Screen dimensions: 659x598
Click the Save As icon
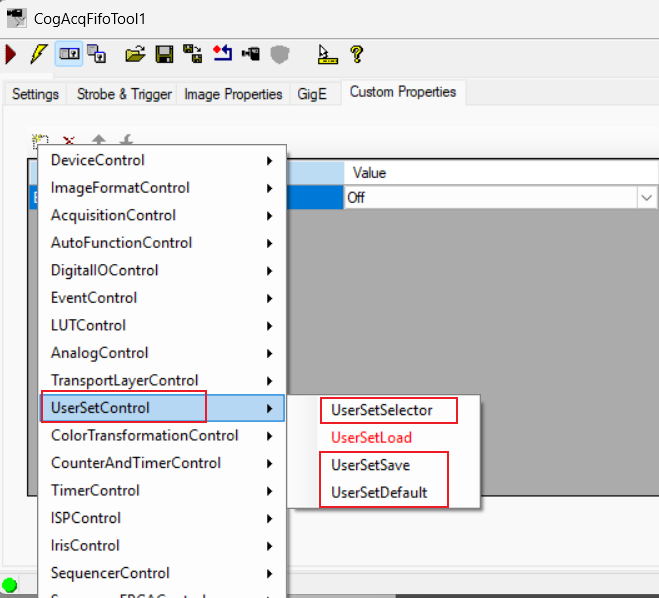(192, 54)
